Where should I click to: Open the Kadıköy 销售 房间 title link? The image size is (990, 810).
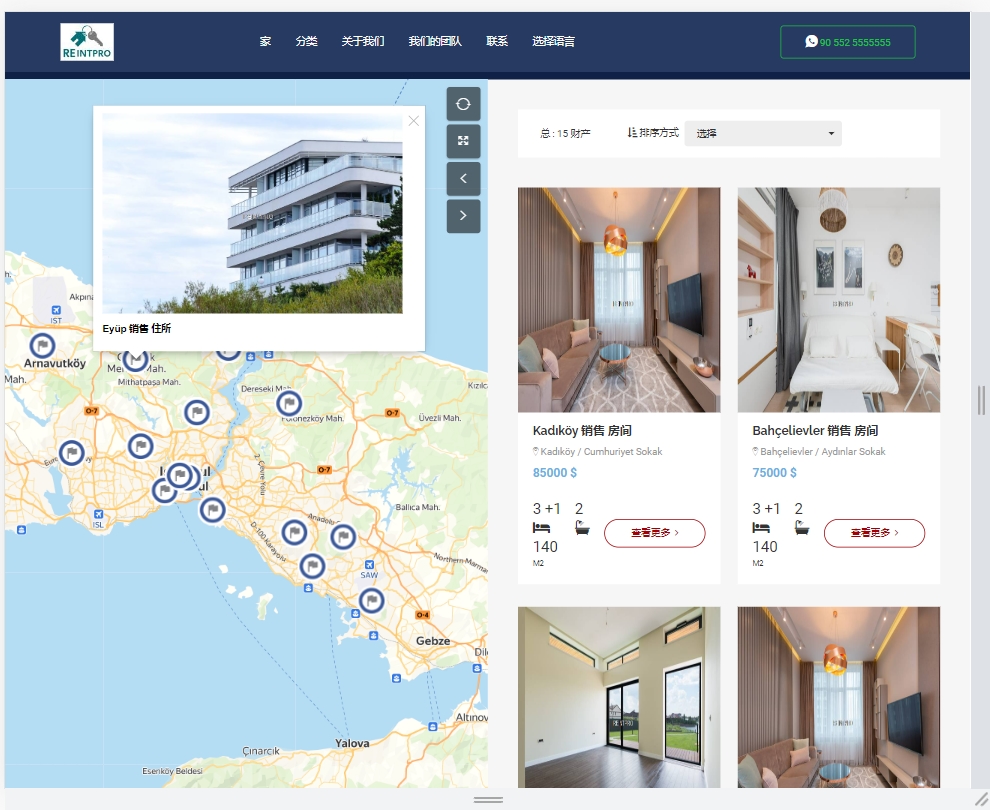point(582,431)
